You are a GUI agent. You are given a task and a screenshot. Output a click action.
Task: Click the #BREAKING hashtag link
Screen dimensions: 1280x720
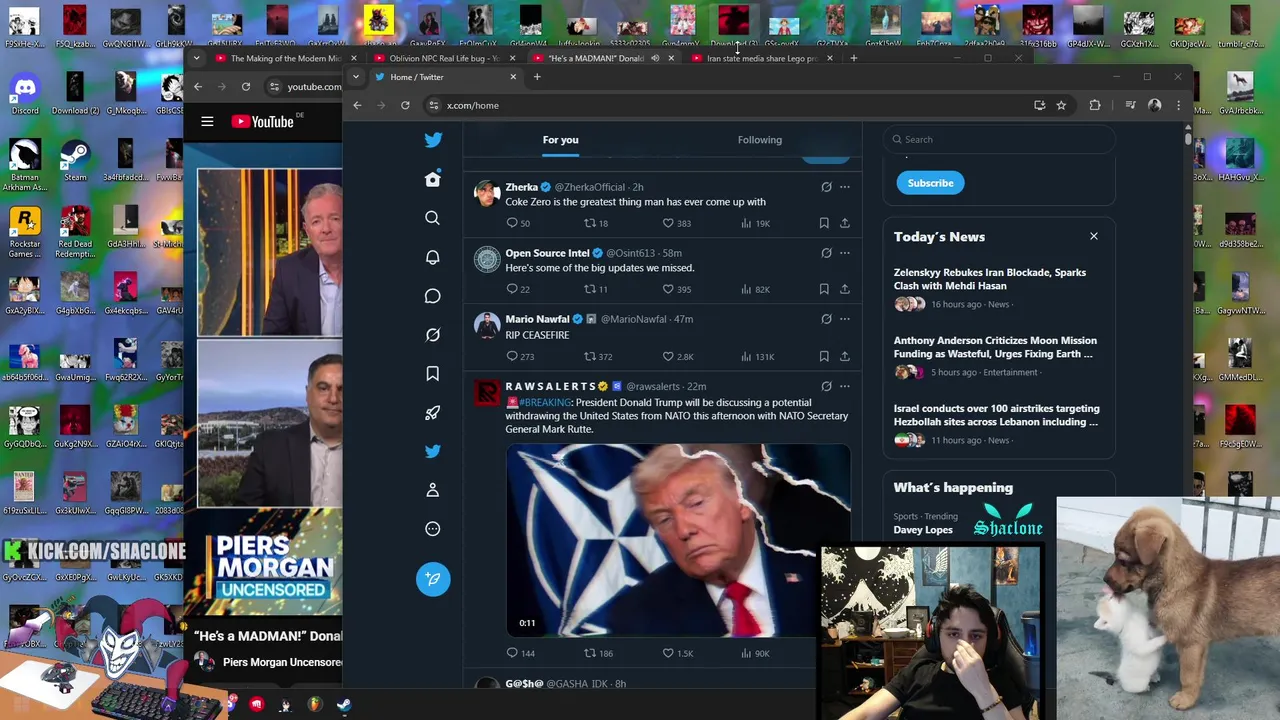[x=545, y=402]
